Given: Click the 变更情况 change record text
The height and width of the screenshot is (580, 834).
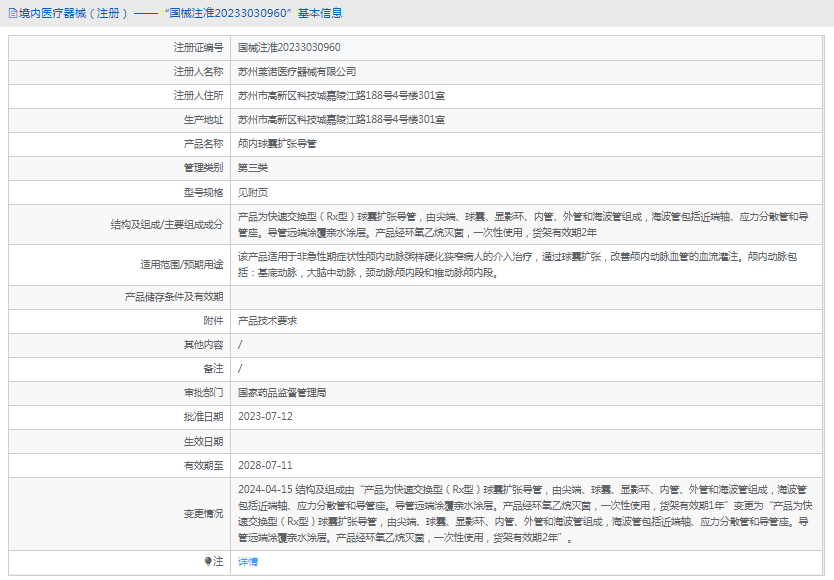Looking at the screenshot, I should 526,513.
